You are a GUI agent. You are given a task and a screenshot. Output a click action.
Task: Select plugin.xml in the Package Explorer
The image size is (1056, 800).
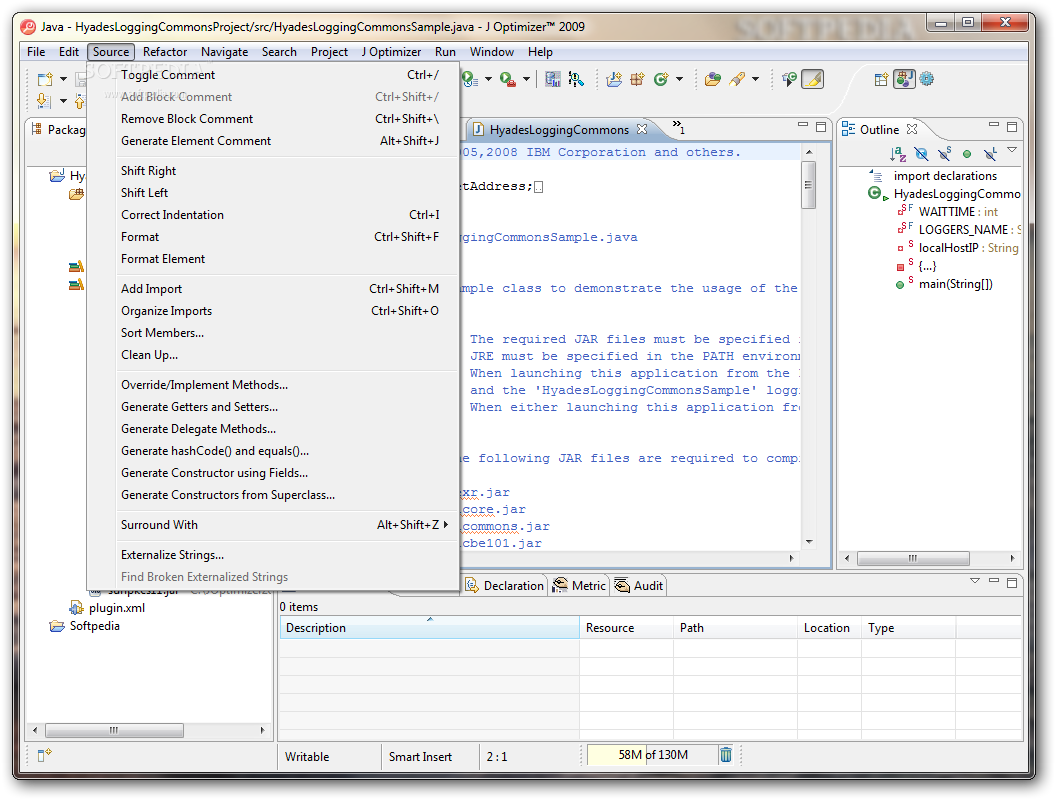pos(117,608)
